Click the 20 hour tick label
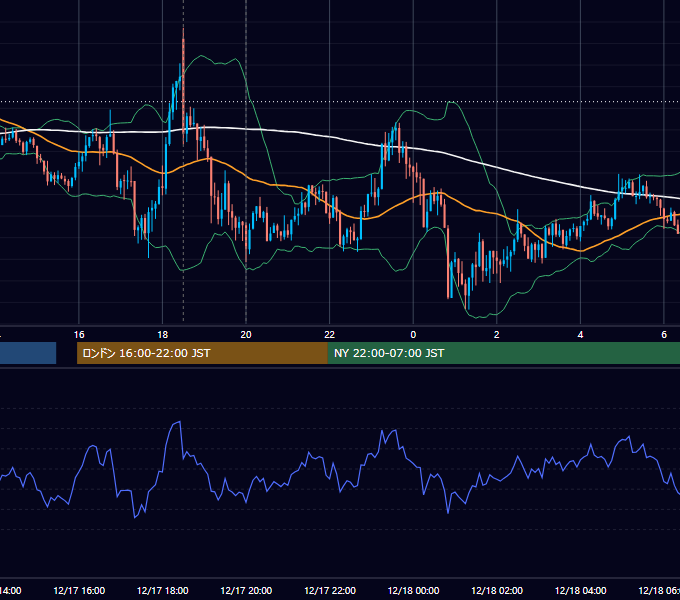The width and height of the screenshot is (680, 600). point(246,335)
